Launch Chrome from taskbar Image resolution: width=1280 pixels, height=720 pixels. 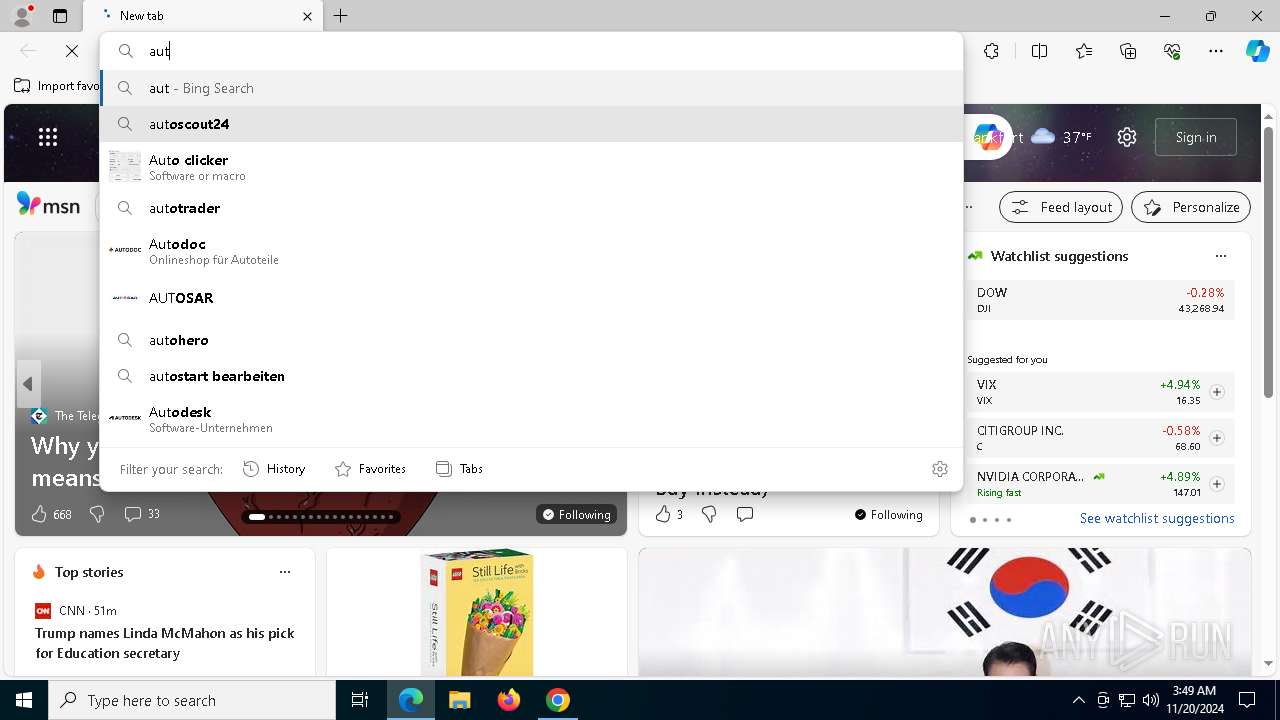[x=558, y=700]
